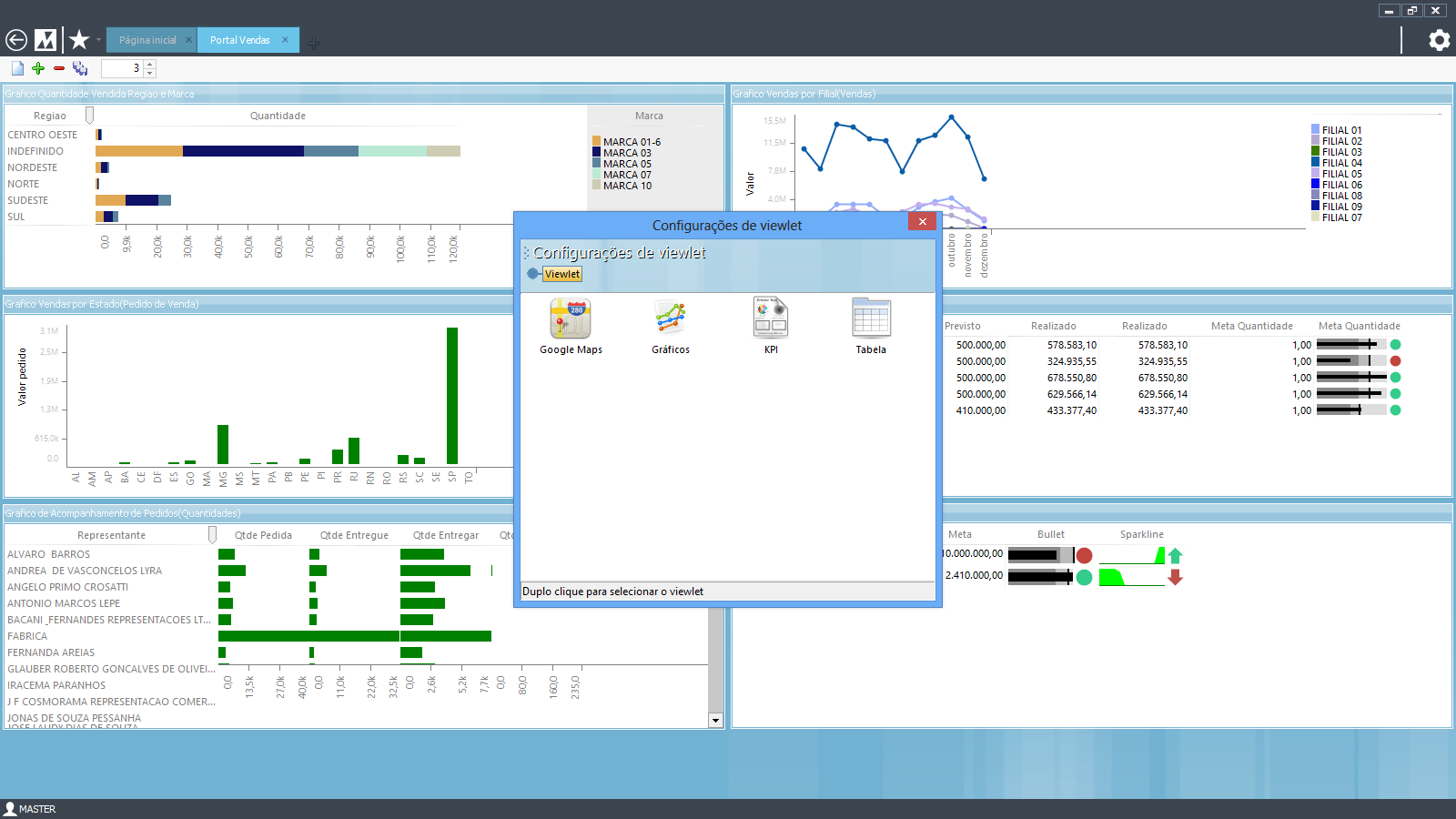Decrease the number spinner value
This screenshot has height=819, width=1456.
click(150, 73)
